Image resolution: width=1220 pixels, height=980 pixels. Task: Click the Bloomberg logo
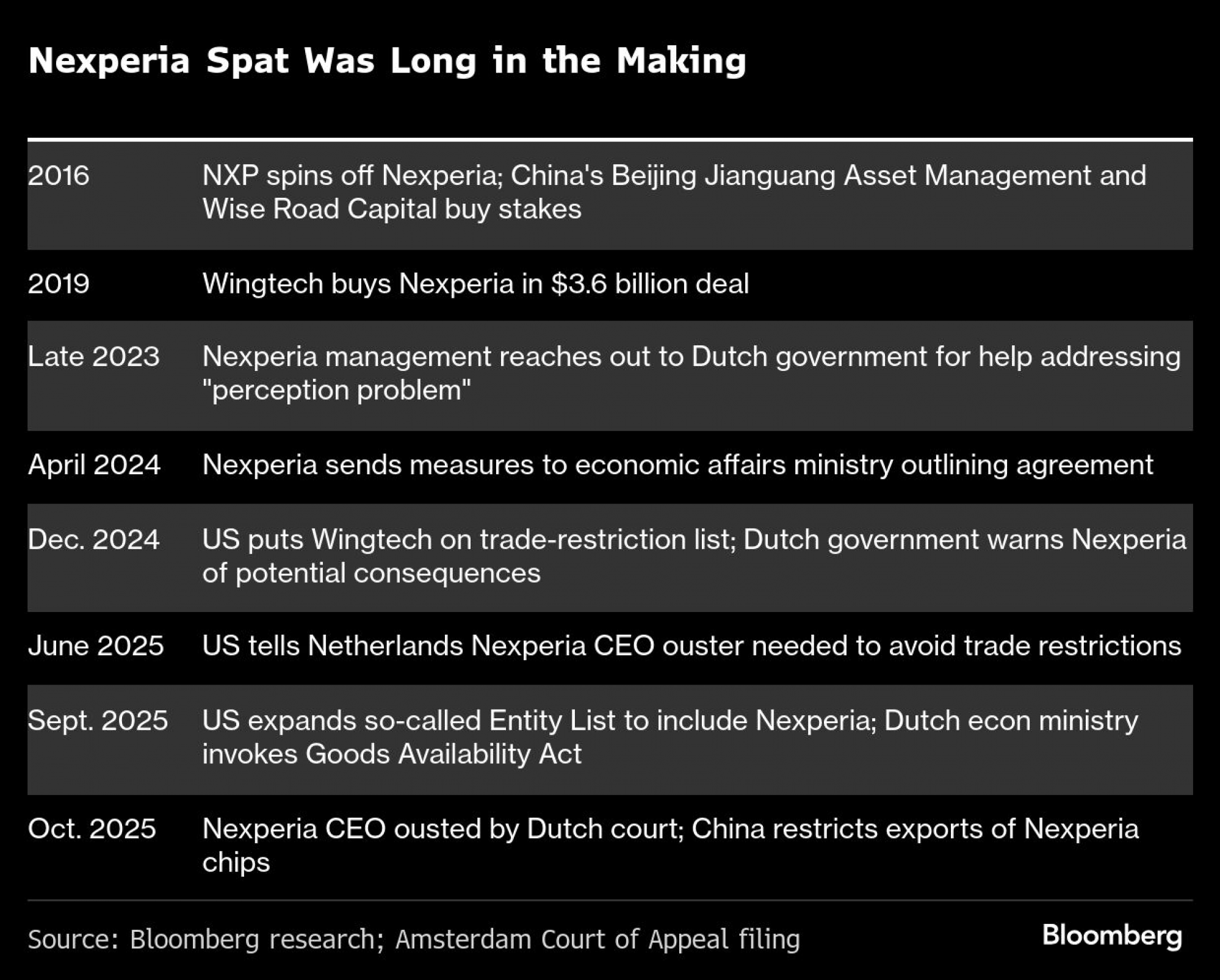1111,936
